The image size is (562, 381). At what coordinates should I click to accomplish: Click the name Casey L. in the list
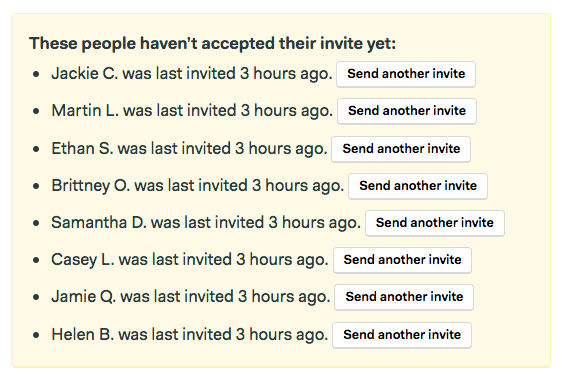coord(82,259)
